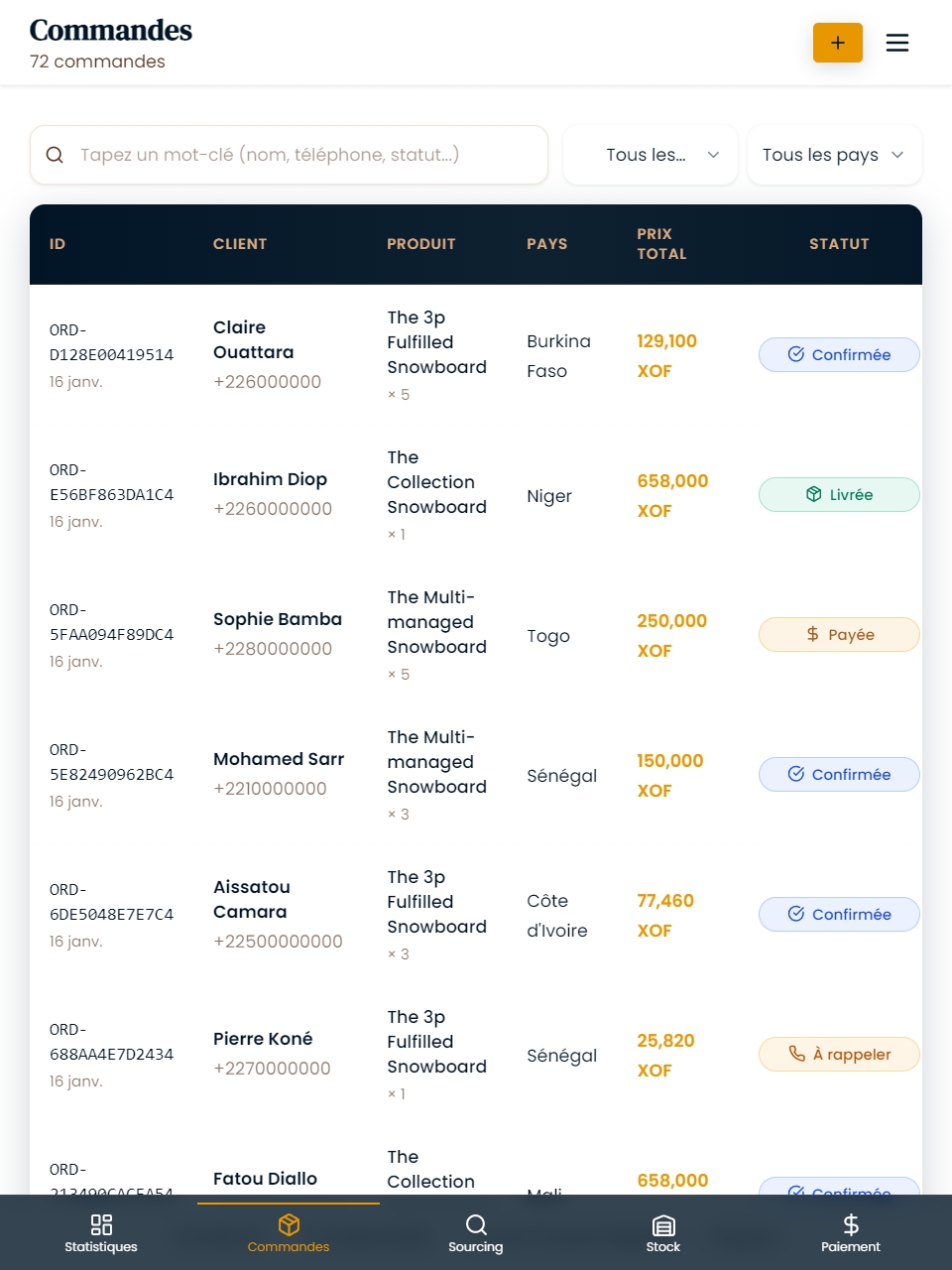Click the PRIX TOTAL column header
The image size is (952, 1270).
click(x=661, y=244)
